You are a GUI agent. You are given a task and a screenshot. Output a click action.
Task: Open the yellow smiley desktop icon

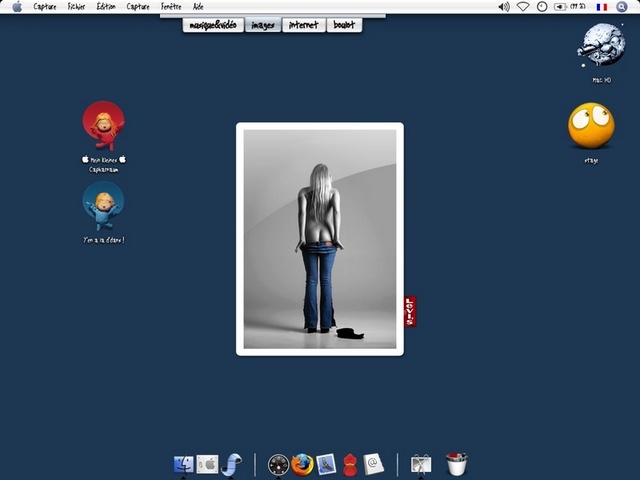click(591, 126)
